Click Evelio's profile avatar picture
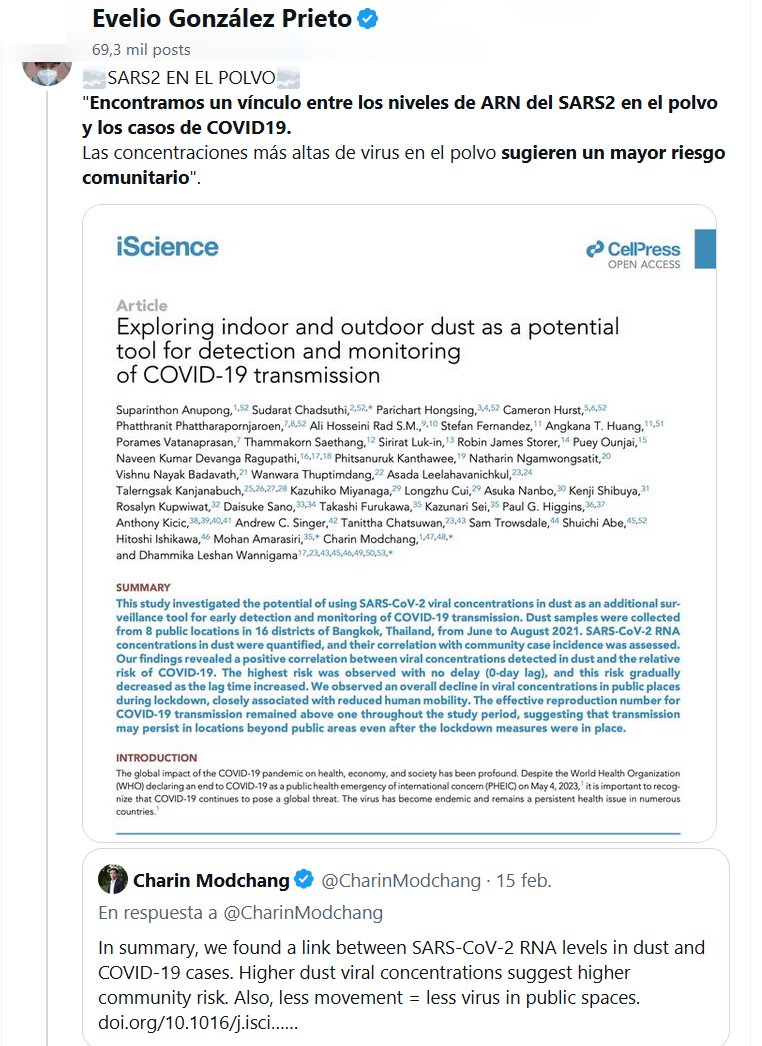 (46, 62)
